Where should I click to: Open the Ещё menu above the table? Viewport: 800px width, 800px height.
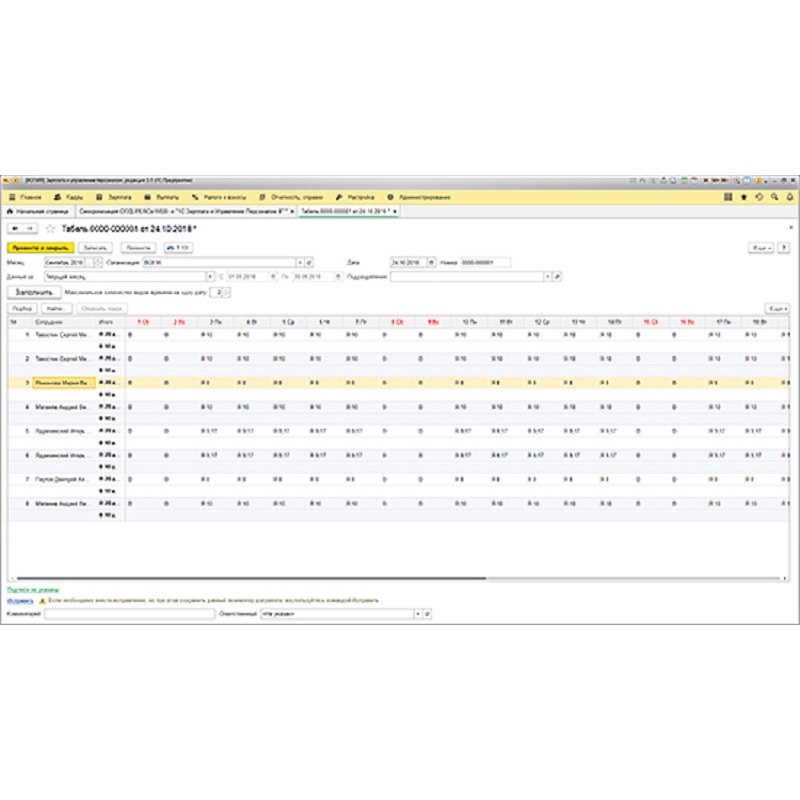coord(776,309)
